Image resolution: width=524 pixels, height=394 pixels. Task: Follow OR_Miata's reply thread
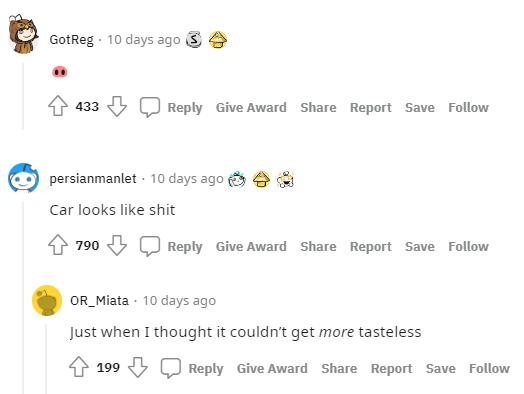pyautogui.click(x=489, y=368)
